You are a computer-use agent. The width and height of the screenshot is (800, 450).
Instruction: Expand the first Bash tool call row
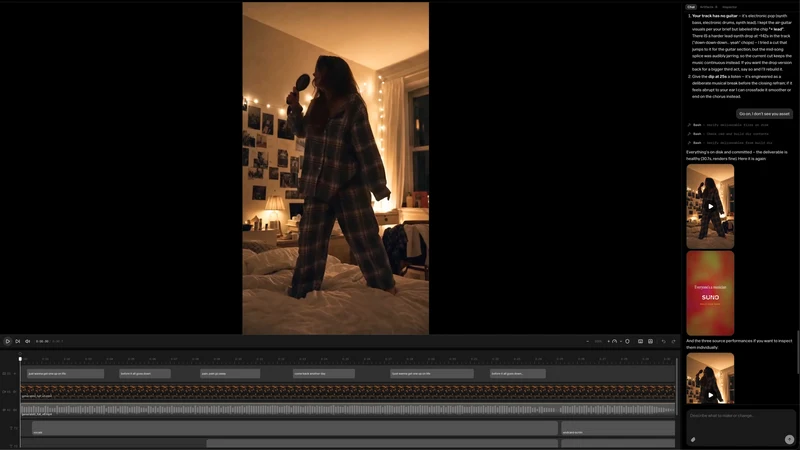point(729,125)
